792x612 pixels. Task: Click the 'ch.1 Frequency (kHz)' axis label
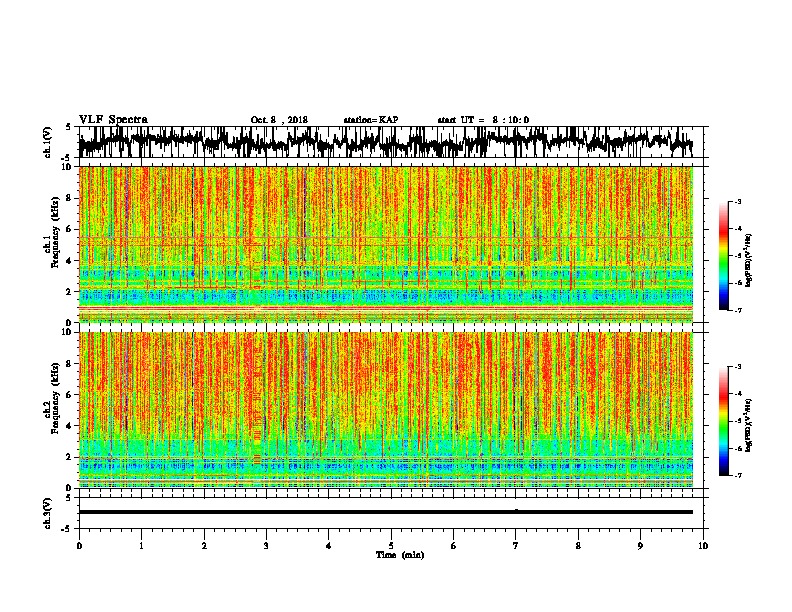(53, 233)
